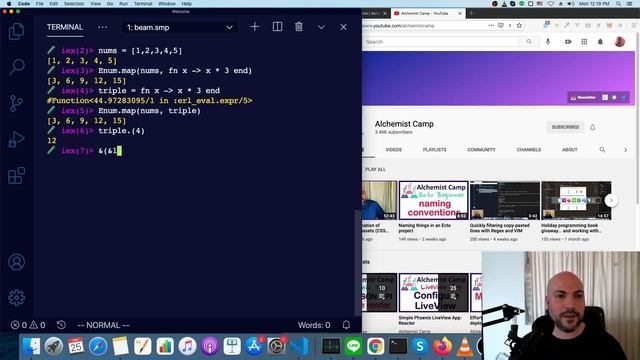
Task: Click the PLAY ALL link
Action: [x=375, y=169]
